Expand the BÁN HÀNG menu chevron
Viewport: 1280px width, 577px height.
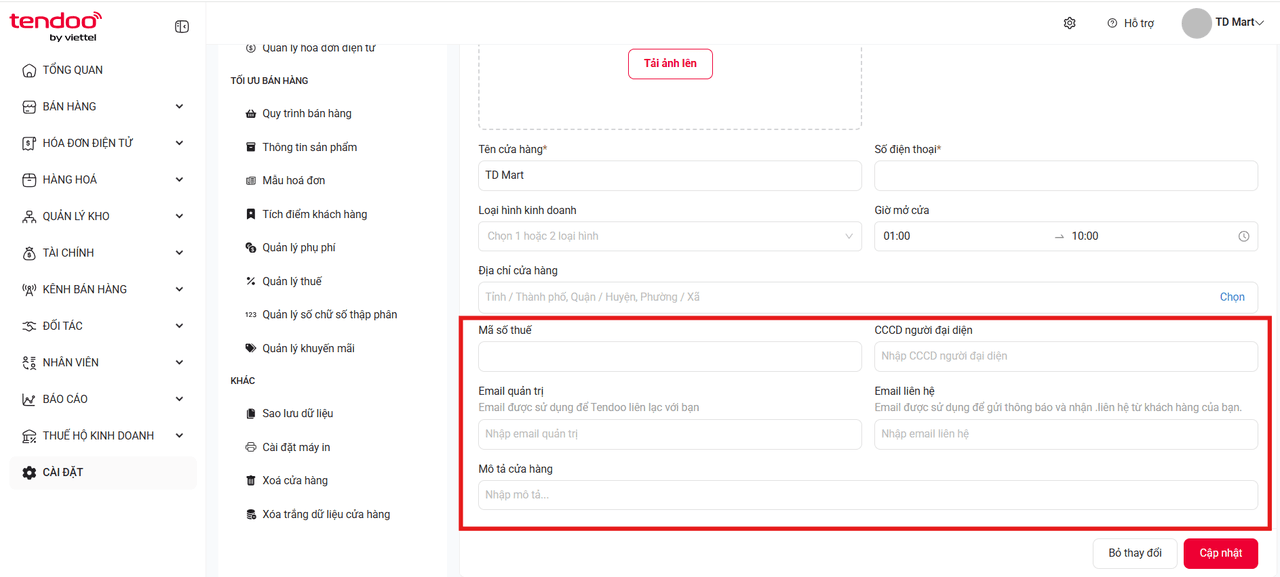click(180, 107)
